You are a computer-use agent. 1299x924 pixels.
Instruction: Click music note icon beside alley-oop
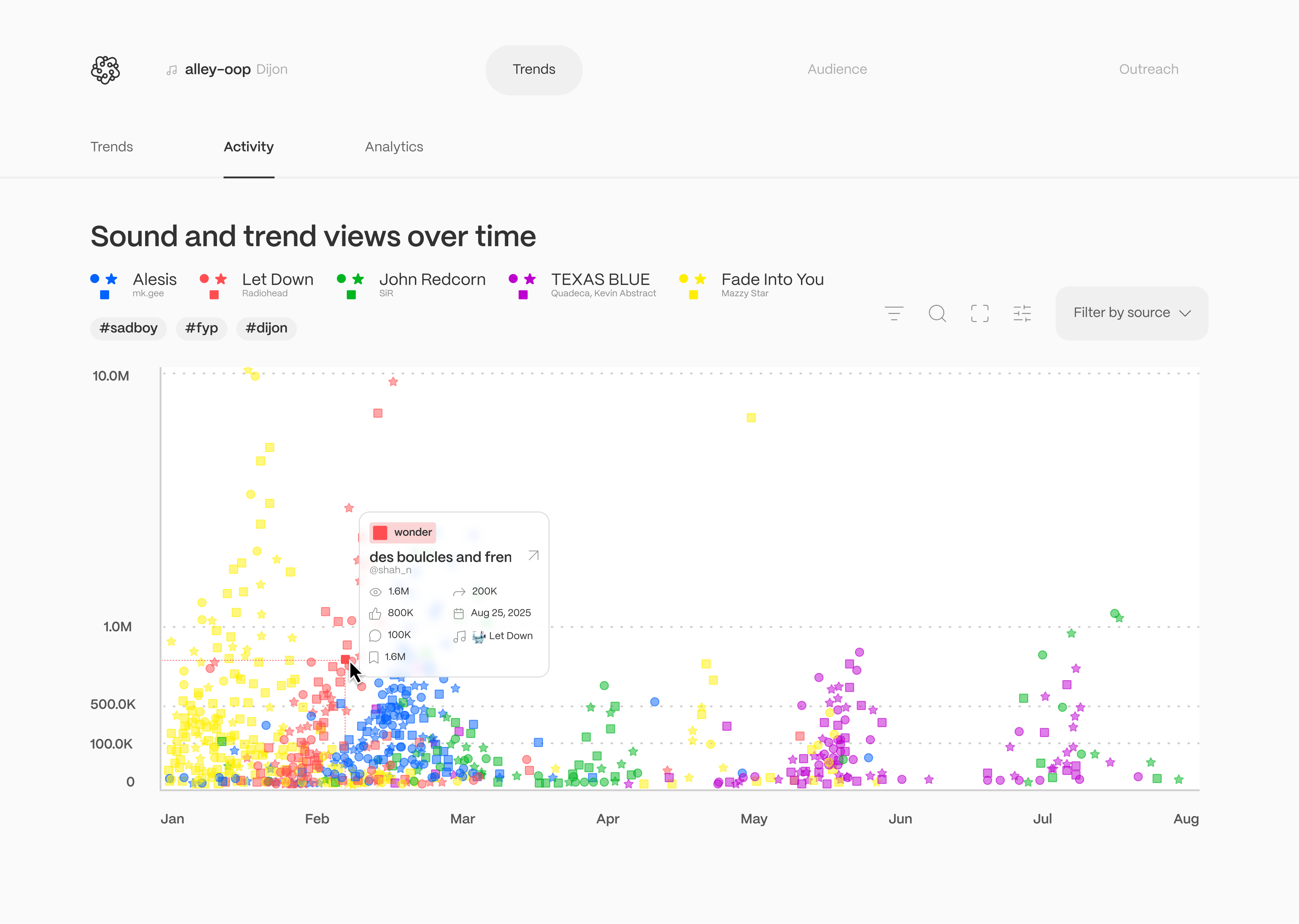pyautogui.click(x=172, y=70)
